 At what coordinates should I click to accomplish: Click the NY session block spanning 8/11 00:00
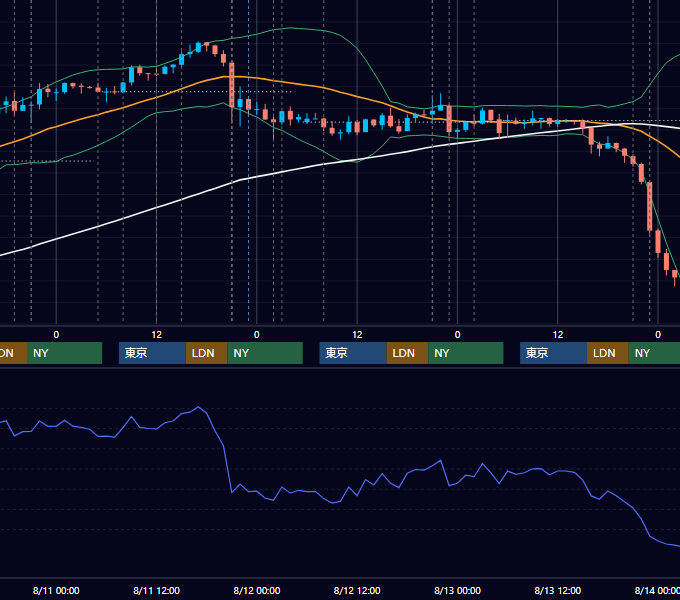64,353
